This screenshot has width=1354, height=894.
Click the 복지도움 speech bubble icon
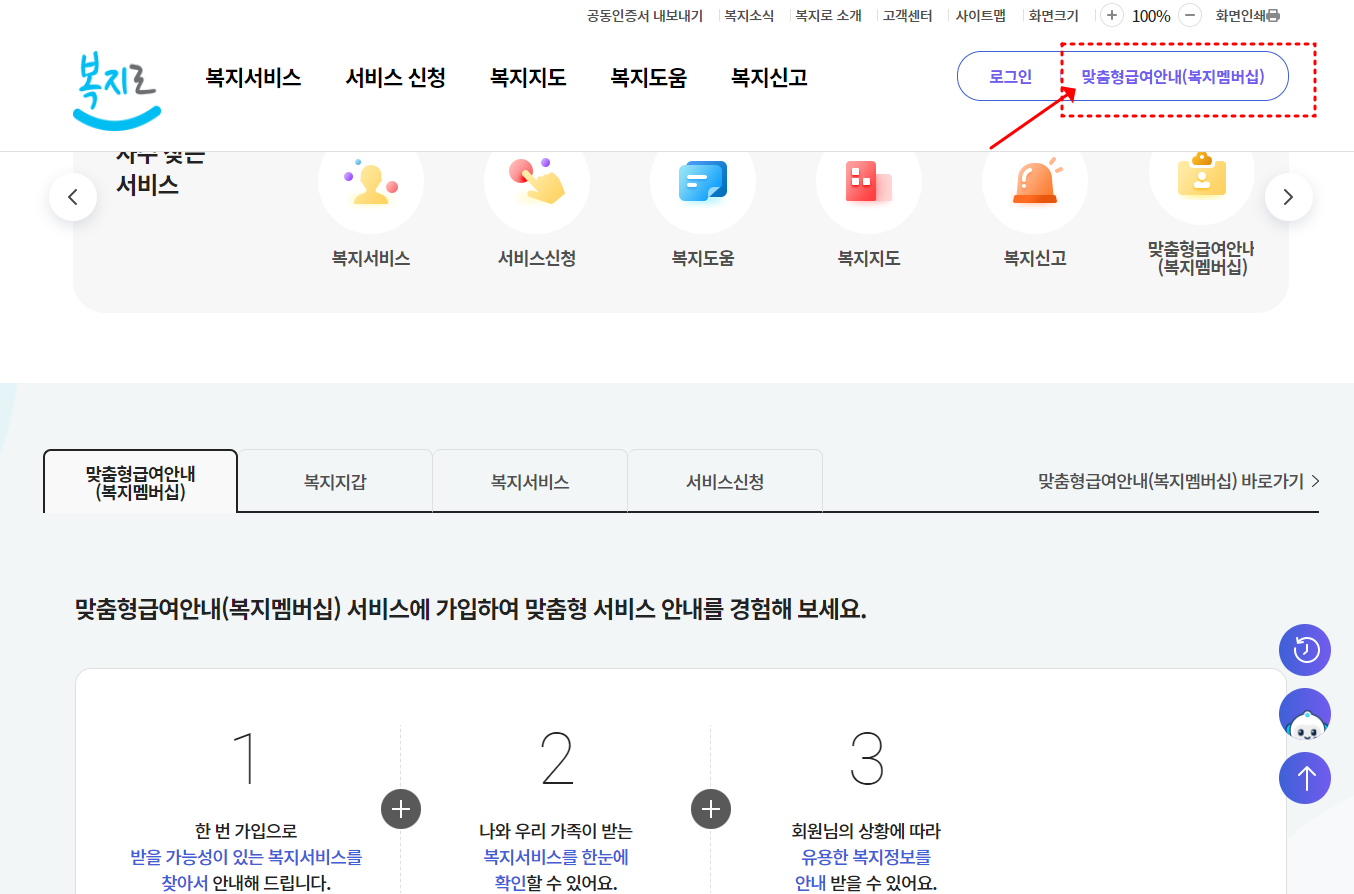(x=702, y=182)
